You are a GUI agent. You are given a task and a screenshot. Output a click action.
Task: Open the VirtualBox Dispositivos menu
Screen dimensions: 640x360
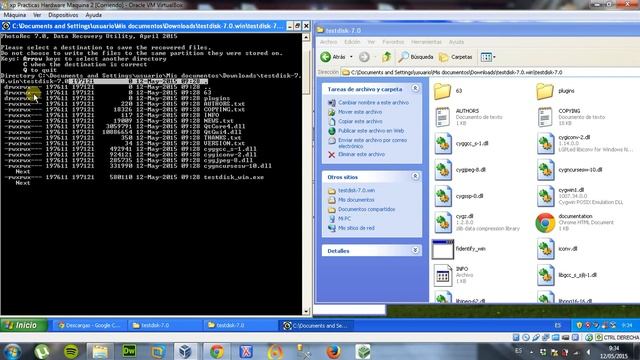63,15
